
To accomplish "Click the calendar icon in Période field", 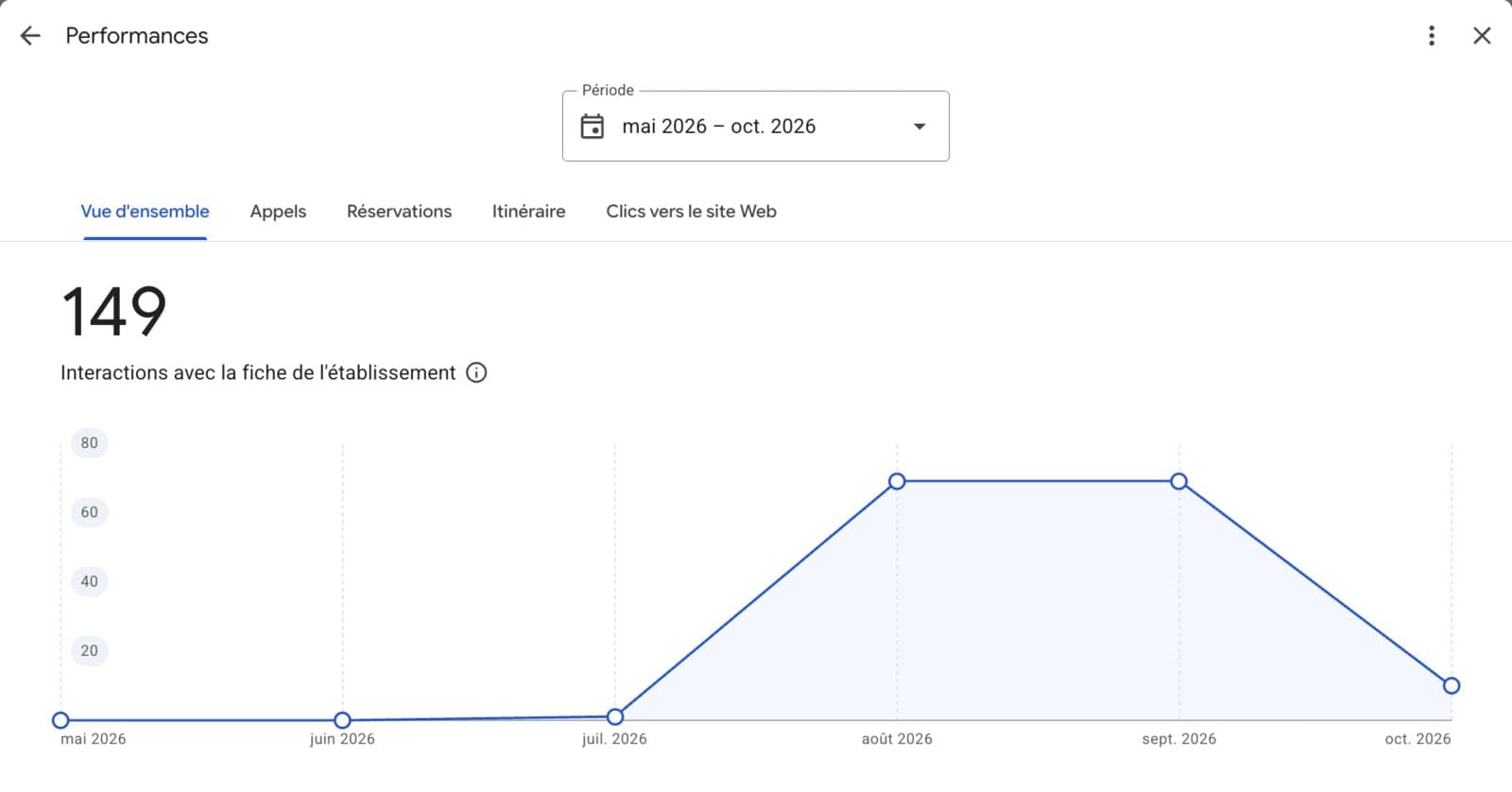I will point(593,127).
